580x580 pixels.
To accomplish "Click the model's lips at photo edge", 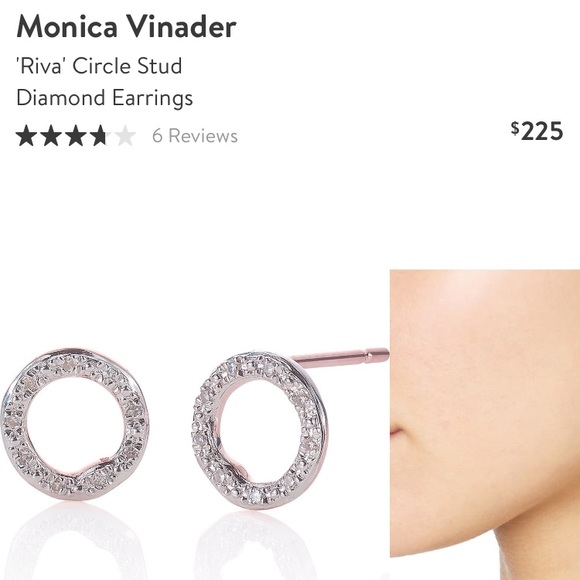I will point(396,431).
